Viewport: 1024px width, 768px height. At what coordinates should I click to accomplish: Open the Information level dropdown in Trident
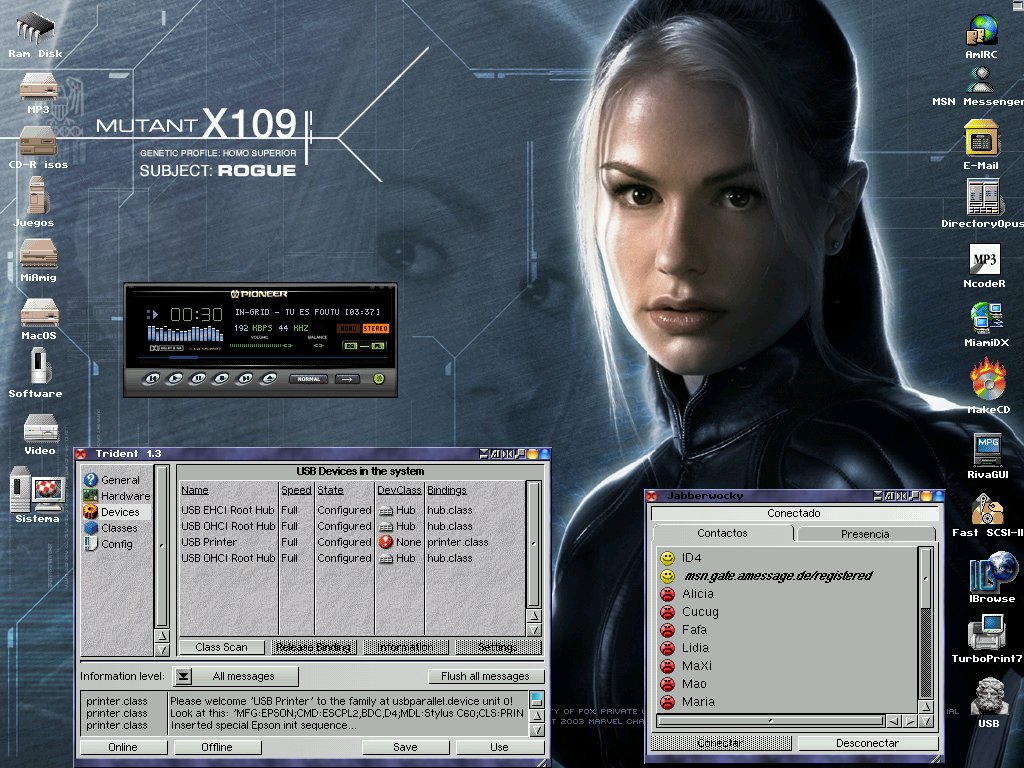point(183,677)
